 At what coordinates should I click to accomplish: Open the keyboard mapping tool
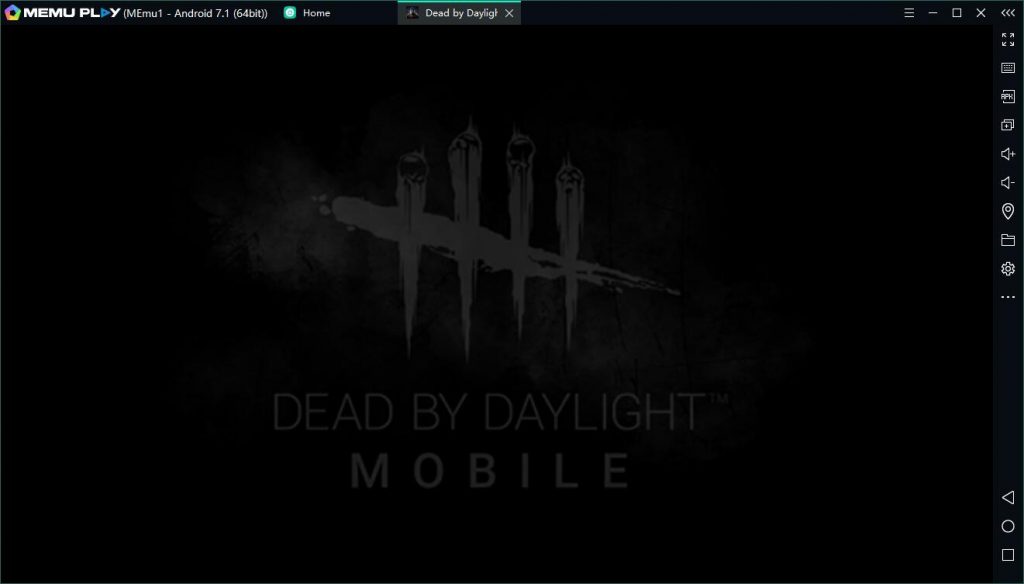[1008, 68]
